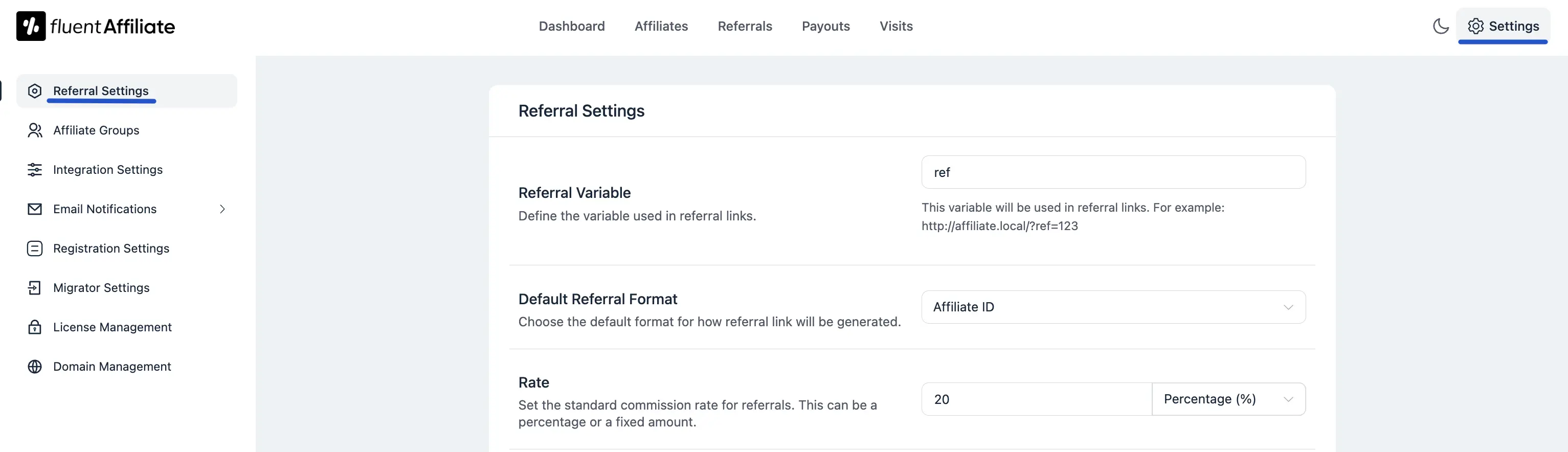The width and height of the screenshot is (1568, 452).
Task: Focus the commission rate '20' input
Action: click(1036, 399)
